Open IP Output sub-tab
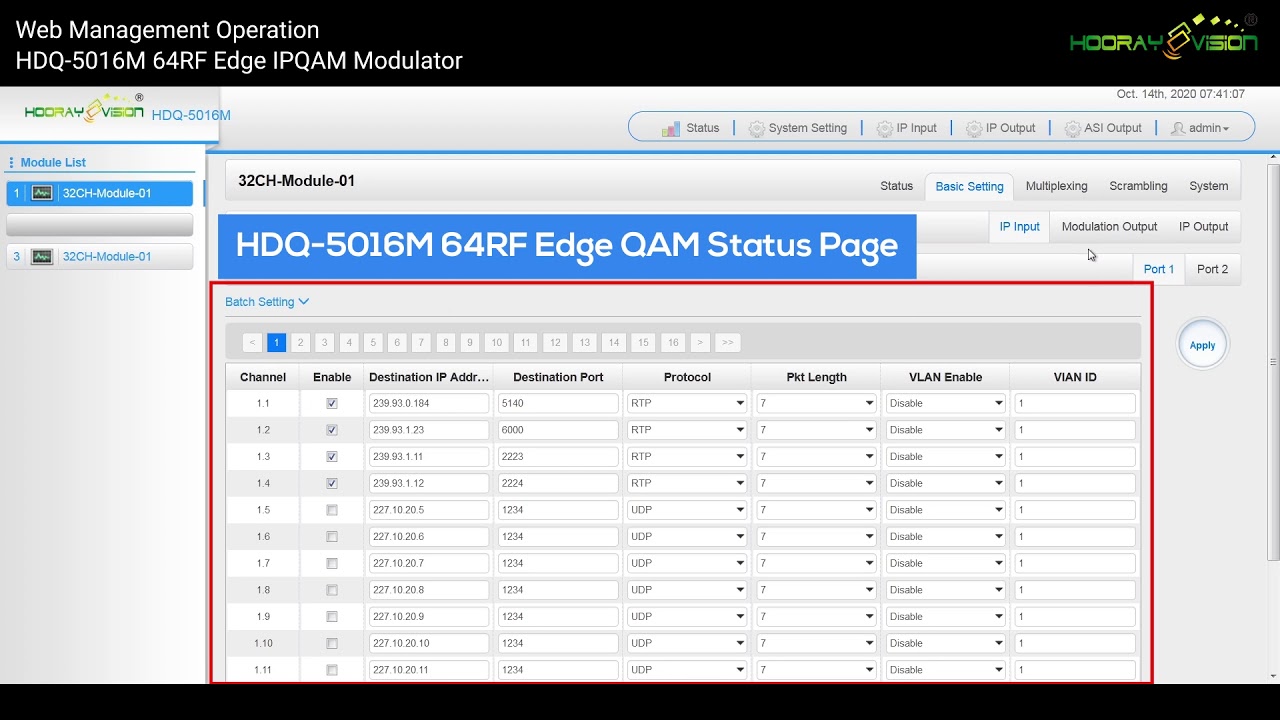 point(1203,227)
